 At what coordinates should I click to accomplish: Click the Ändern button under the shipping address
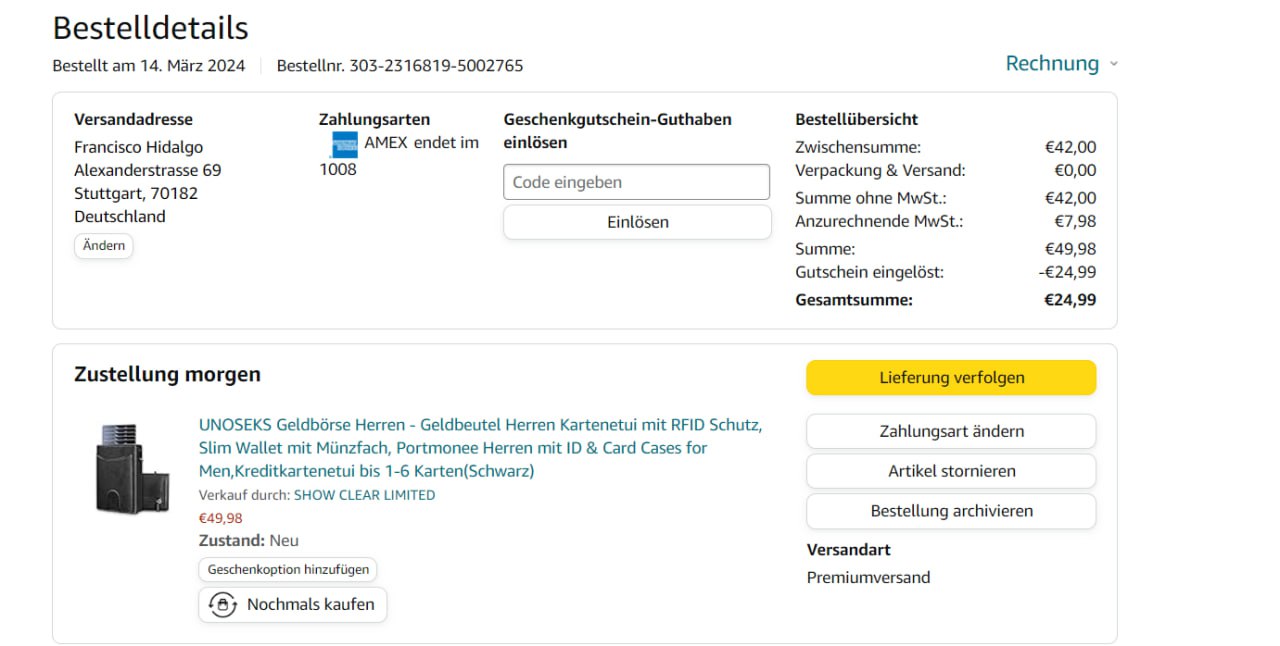click(104, 246)
